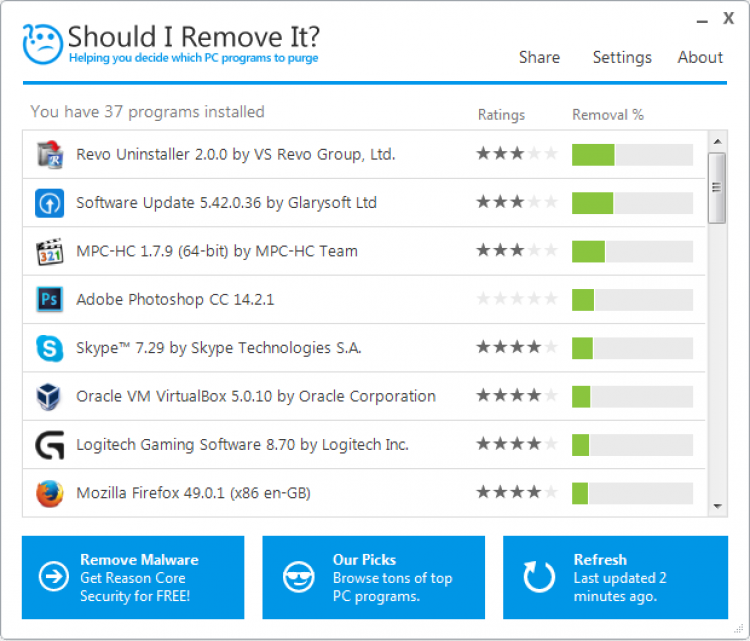Click the arrow icon on Remove Malware
This screenshot has width=750, height=641.
tap(54, 576)
